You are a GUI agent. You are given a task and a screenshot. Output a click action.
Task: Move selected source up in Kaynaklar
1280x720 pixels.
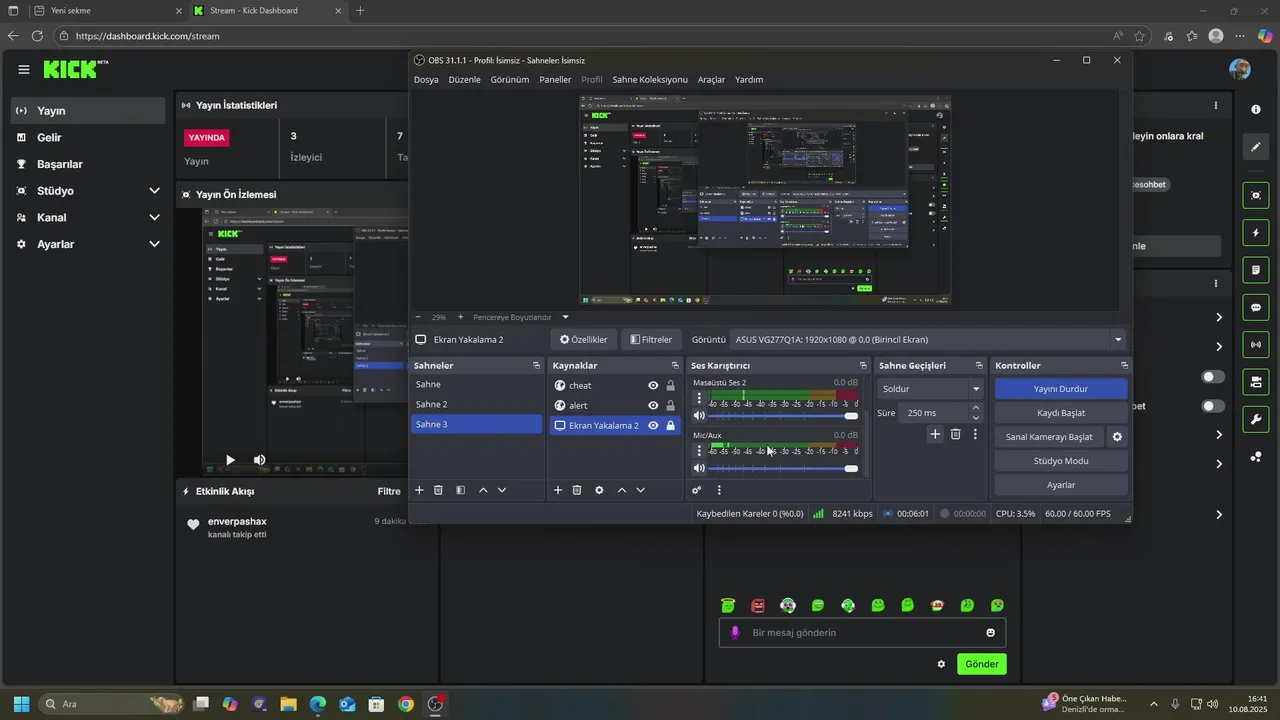pos(622,490)
